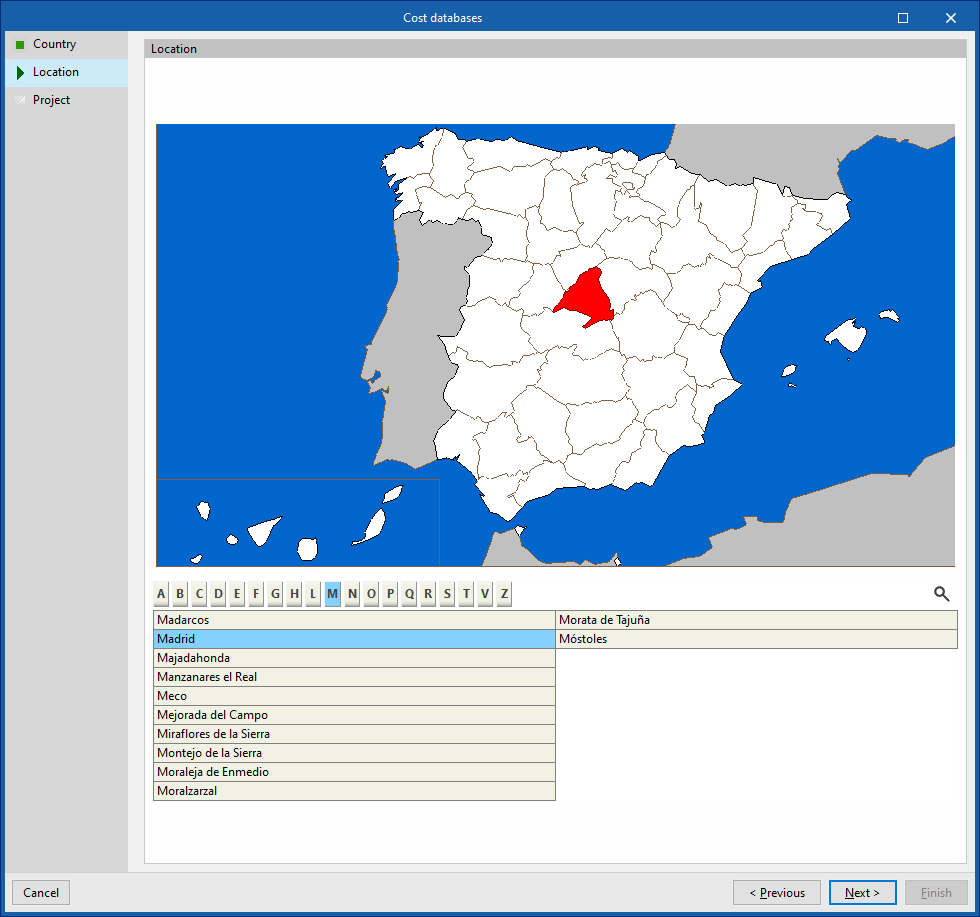
Task: Filter locations by letter N
Action: pos(352,593)
